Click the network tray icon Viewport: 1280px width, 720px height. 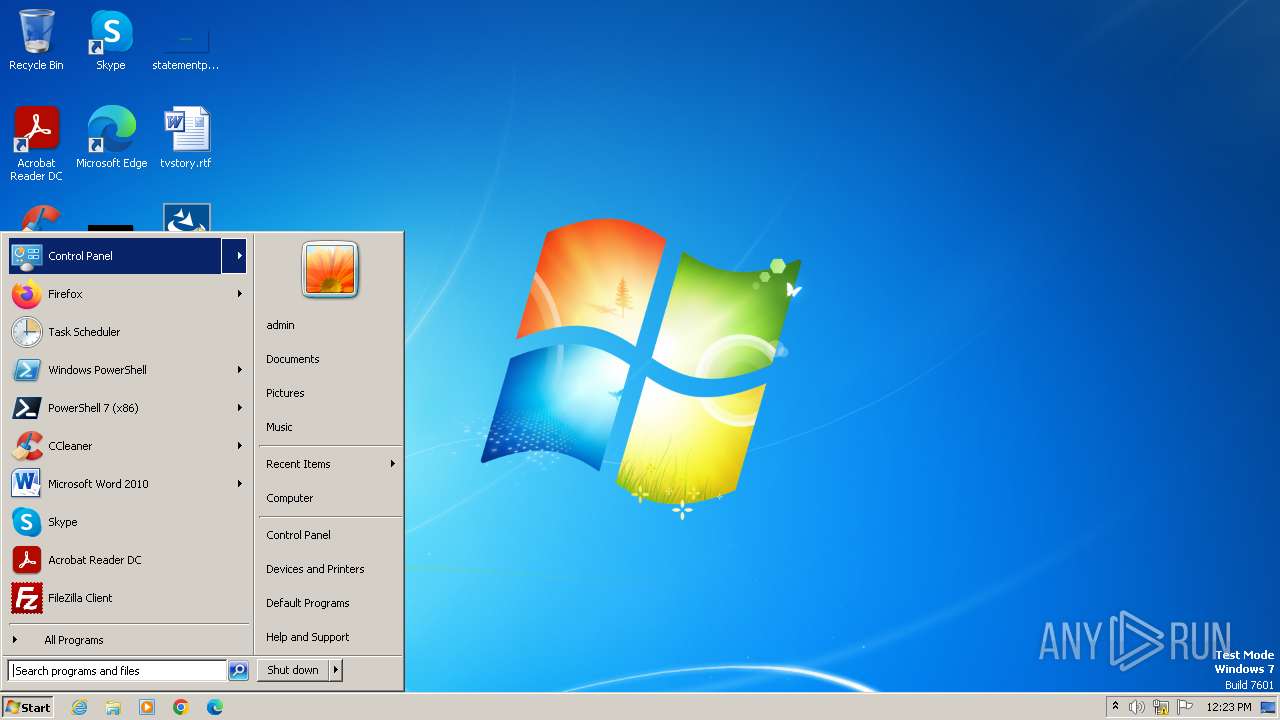tap(1161, 707)
